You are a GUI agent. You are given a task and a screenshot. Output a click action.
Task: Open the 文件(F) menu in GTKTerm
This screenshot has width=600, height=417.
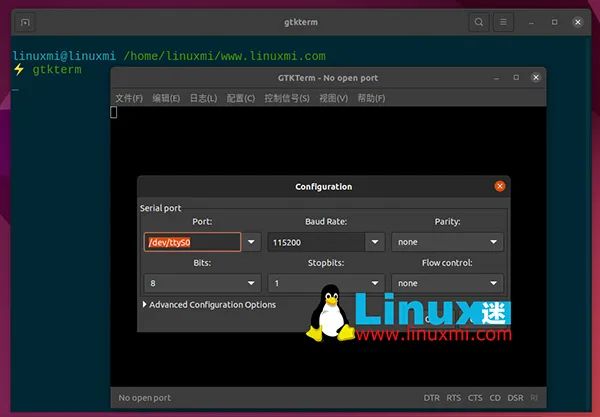coord(129,98)
